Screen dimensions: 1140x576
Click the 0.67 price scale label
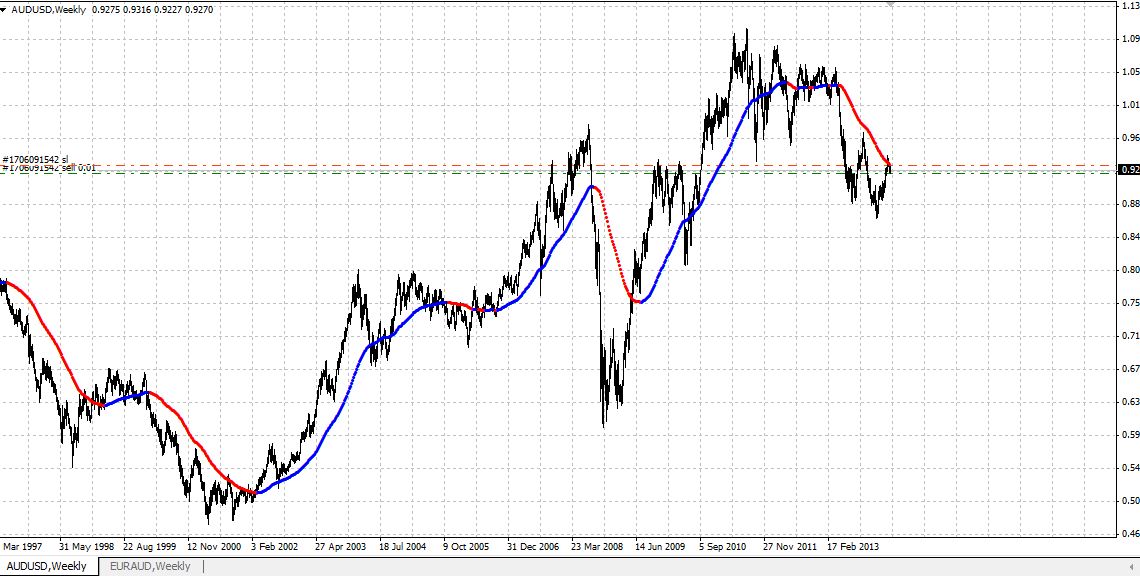click(1131, 369)
